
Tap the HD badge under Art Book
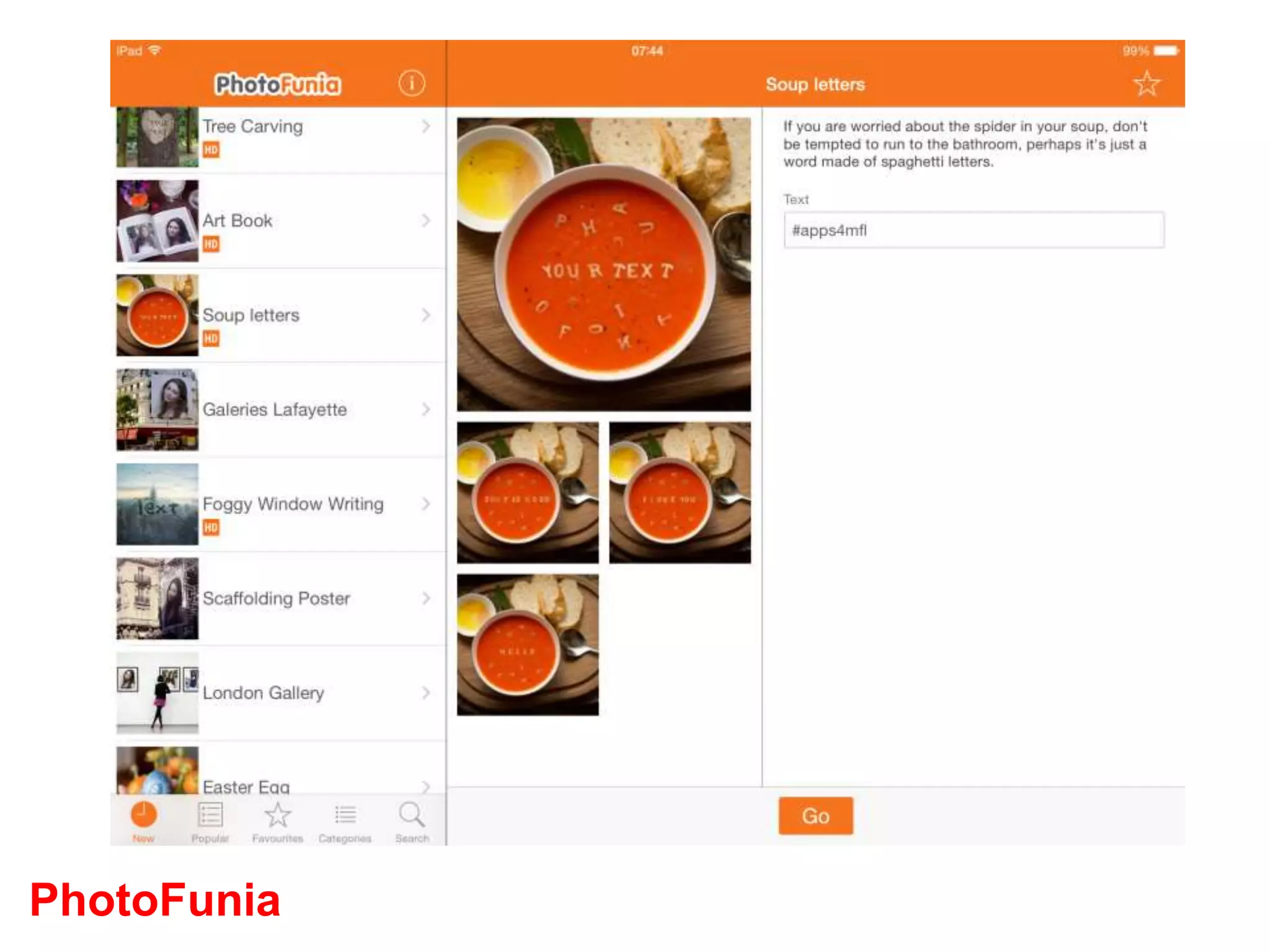(x=211, y=244)
